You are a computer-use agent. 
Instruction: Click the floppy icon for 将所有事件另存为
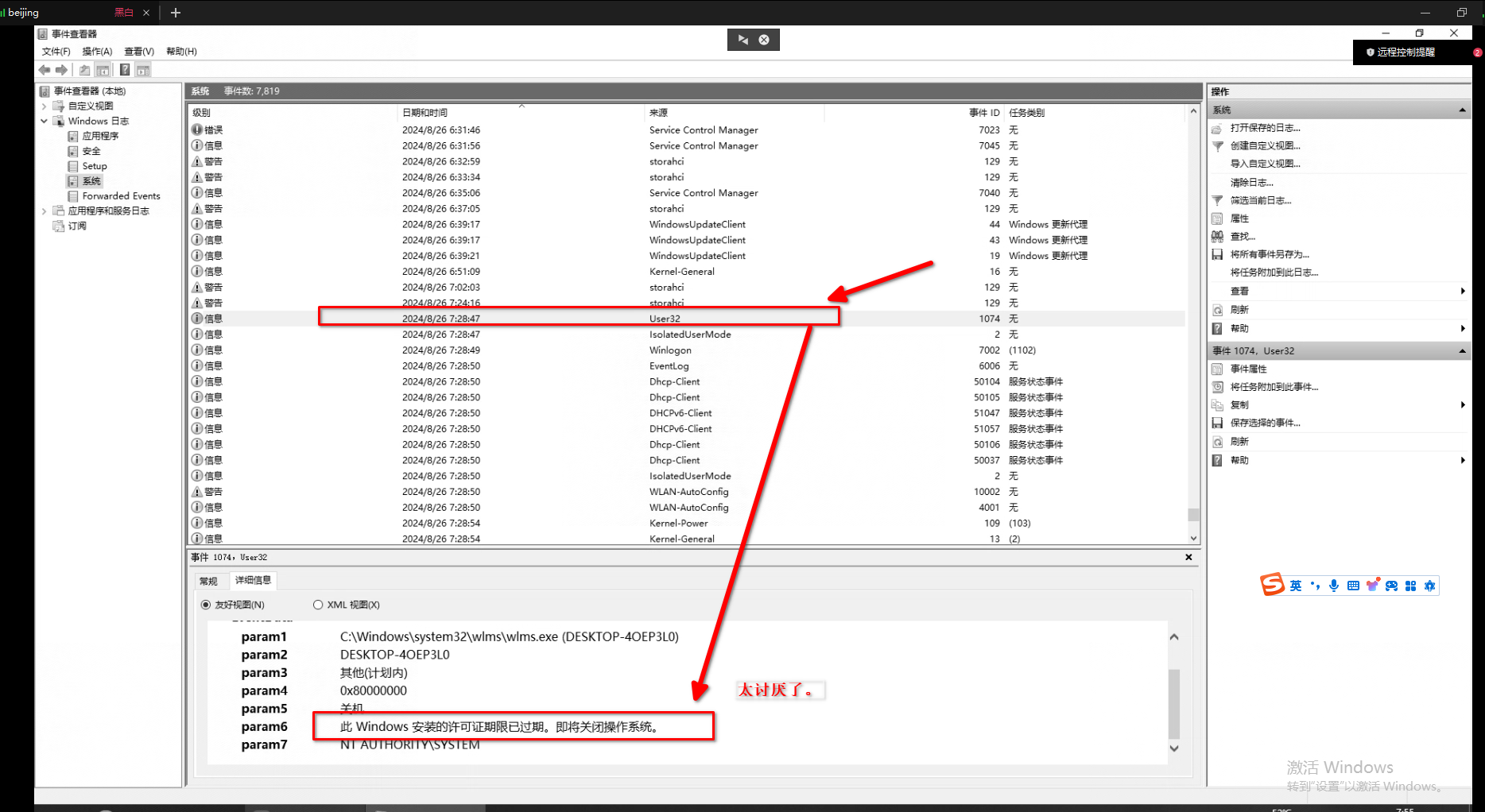click(x=1217, y=254)
